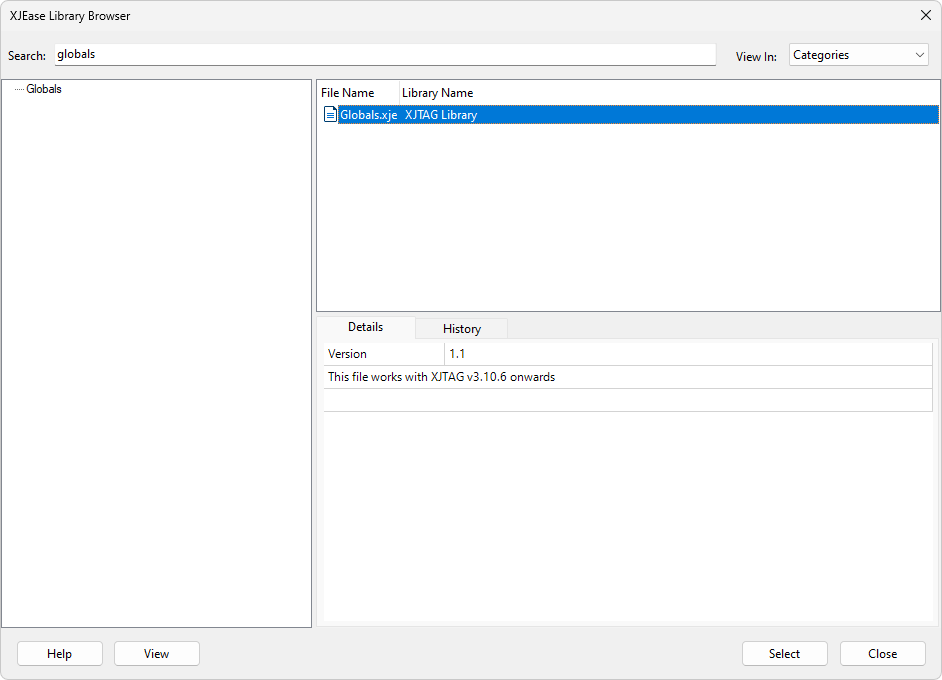Select the Globals node in the category tree
Screen dimensions: 942x680
click(x=44, y=89)
